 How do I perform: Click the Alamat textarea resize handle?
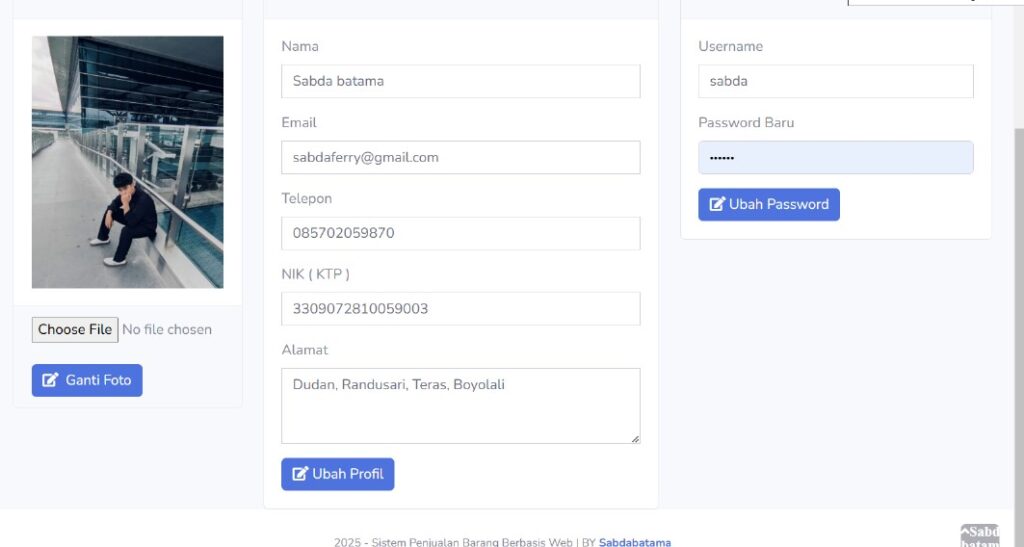click(635, 439)
